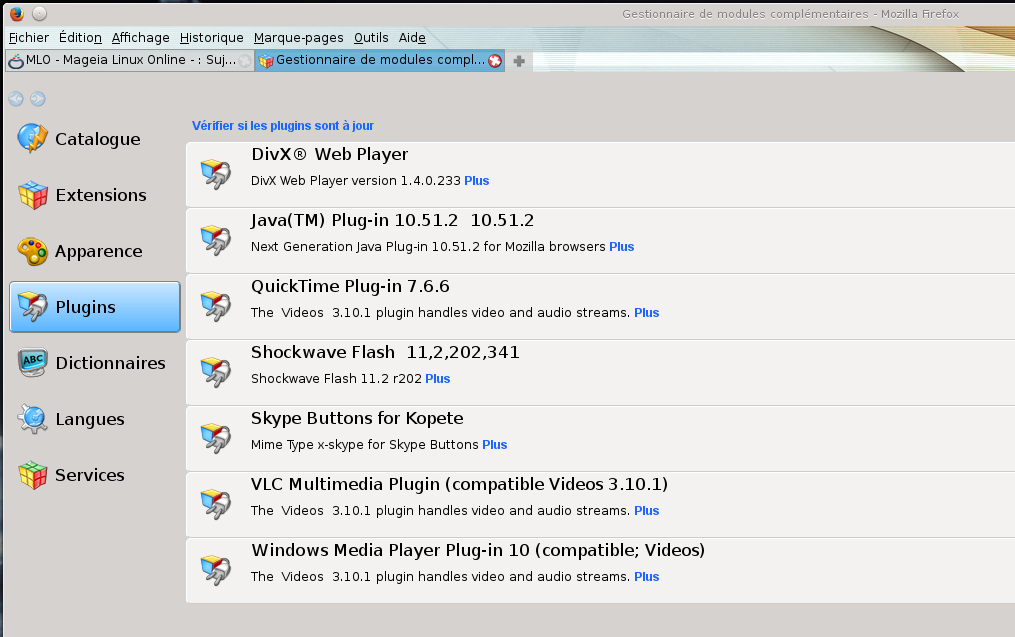This screenshot has height=637, width=1015.
Task: Select the Shockwave Flash 11,2,202,341 title
Action: 385,352
